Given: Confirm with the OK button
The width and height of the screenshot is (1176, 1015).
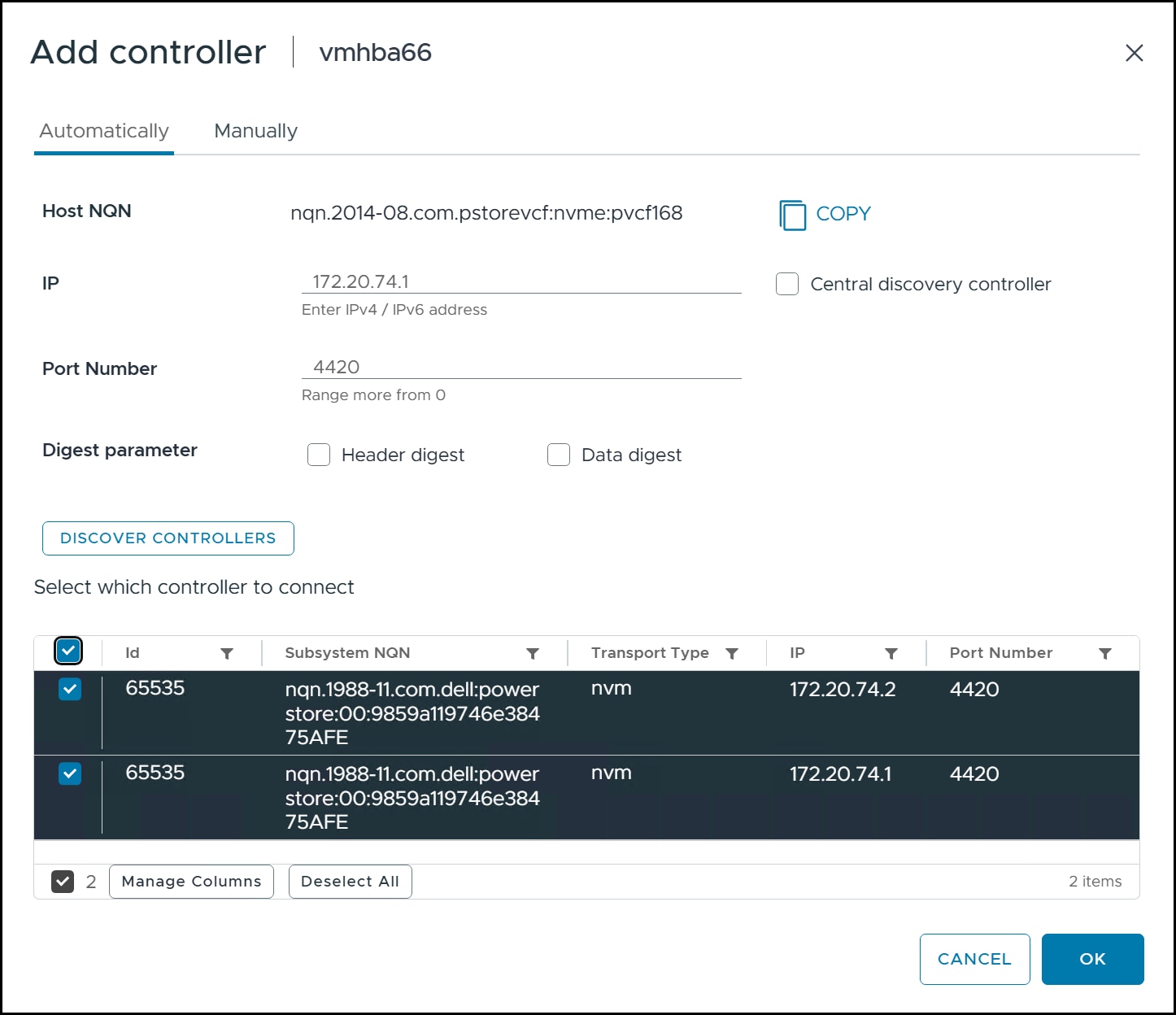Looking at the screenshot, I should coord(1092,959).
